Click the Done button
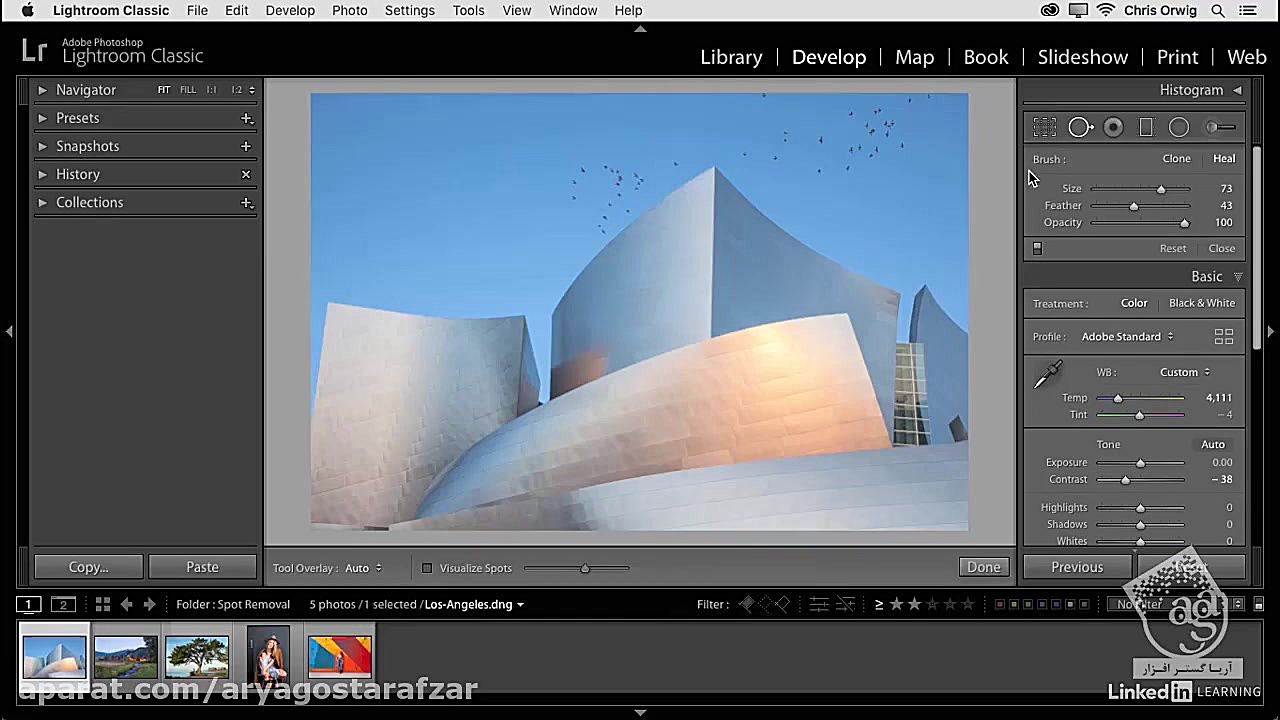Screen dimensions: 1280x720 [x=983, y=567]
